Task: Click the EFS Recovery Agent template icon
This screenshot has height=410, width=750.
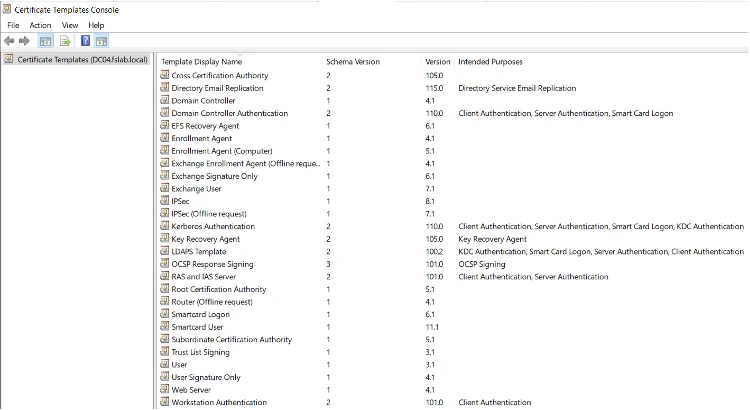Action: coord(165,125)
